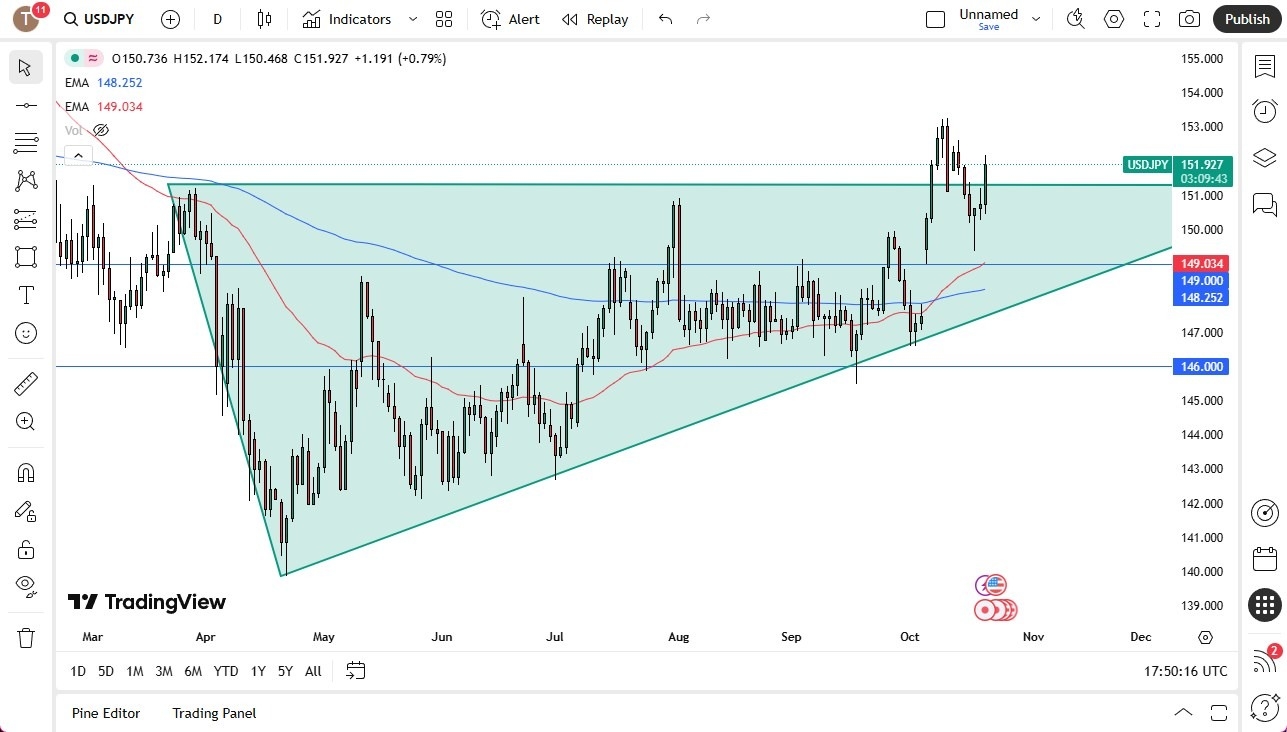Select the 1Y timeframe range
Screen dimensions: 1287x732
tap(257, 671)
